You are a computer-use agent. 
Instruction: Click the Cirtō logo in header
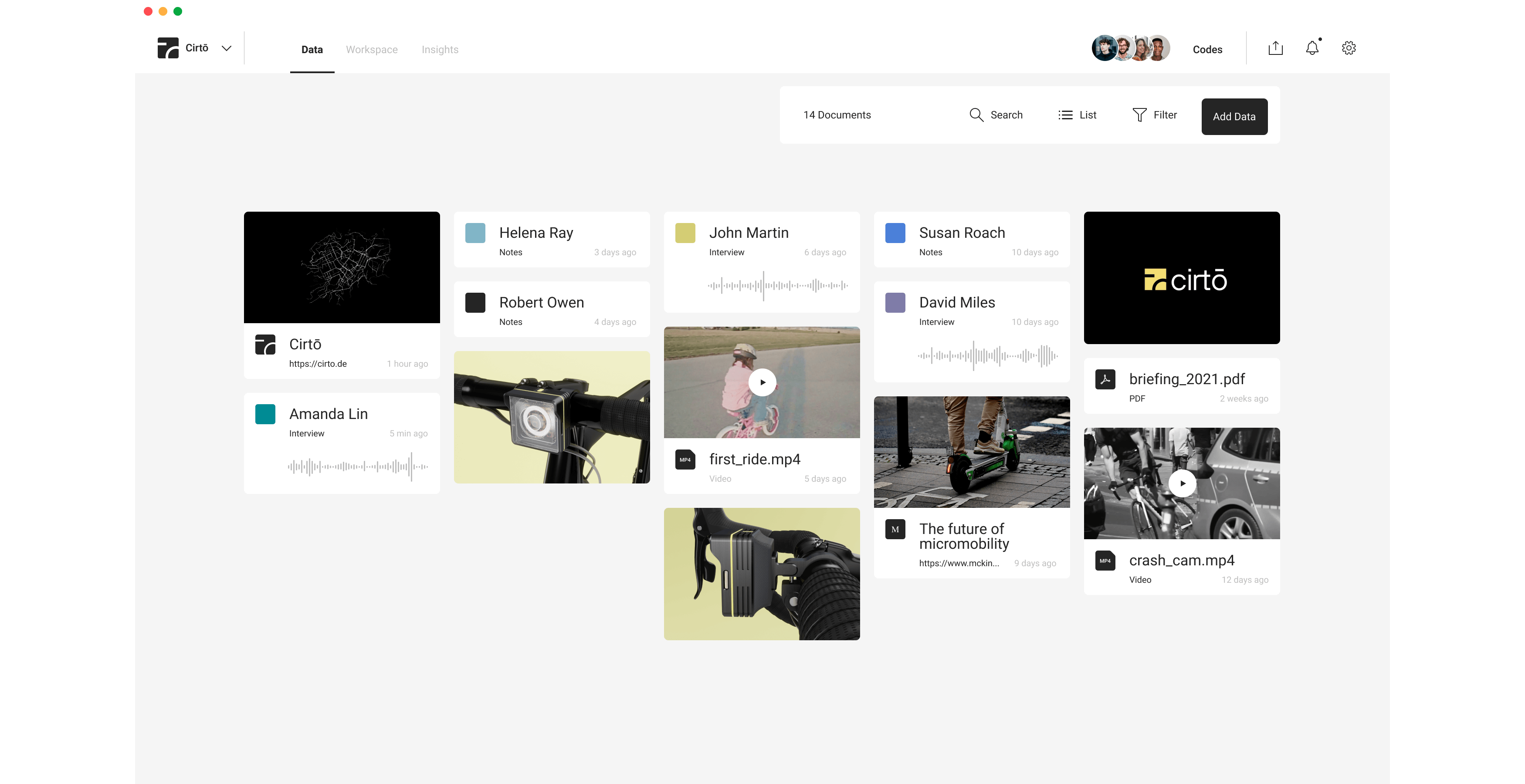tap(168, 48)
